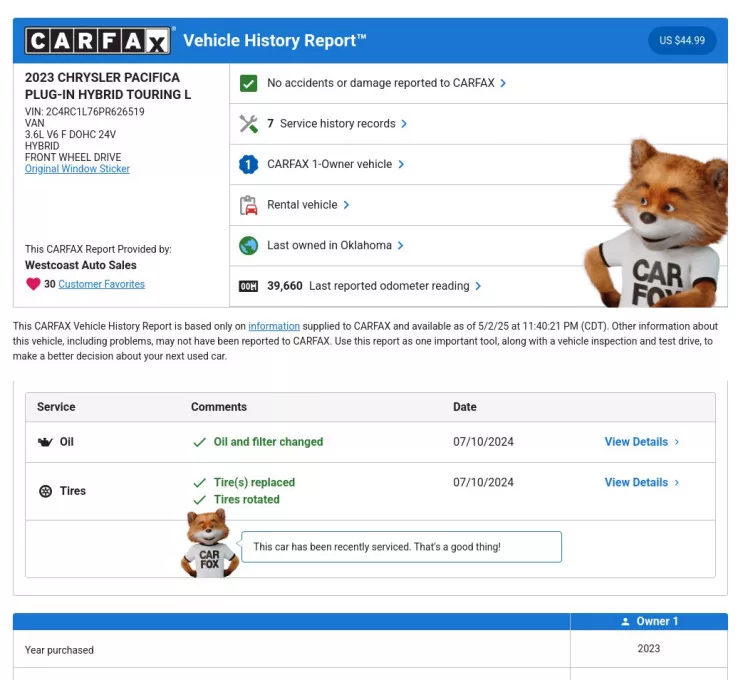
Task: Click the US $44.99 price button
Action: click(682, 41)
